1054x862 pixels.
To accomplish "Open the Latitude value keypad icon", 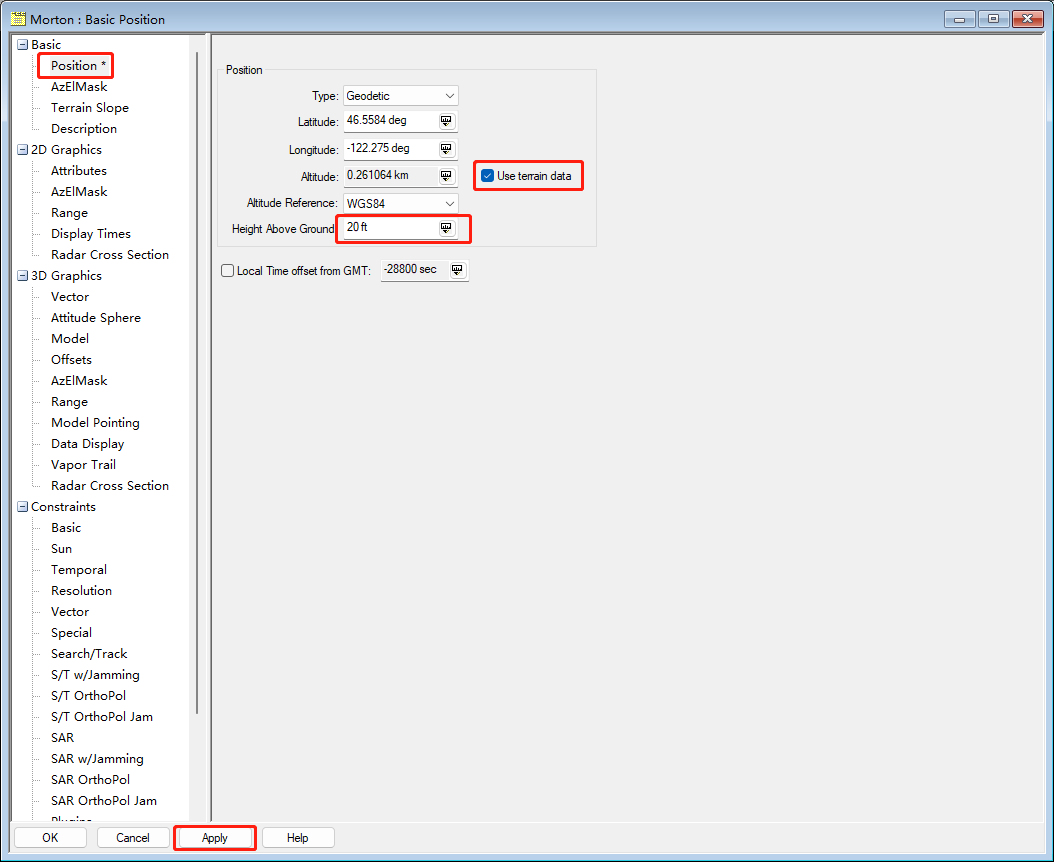I will click(x=446, y=121).
